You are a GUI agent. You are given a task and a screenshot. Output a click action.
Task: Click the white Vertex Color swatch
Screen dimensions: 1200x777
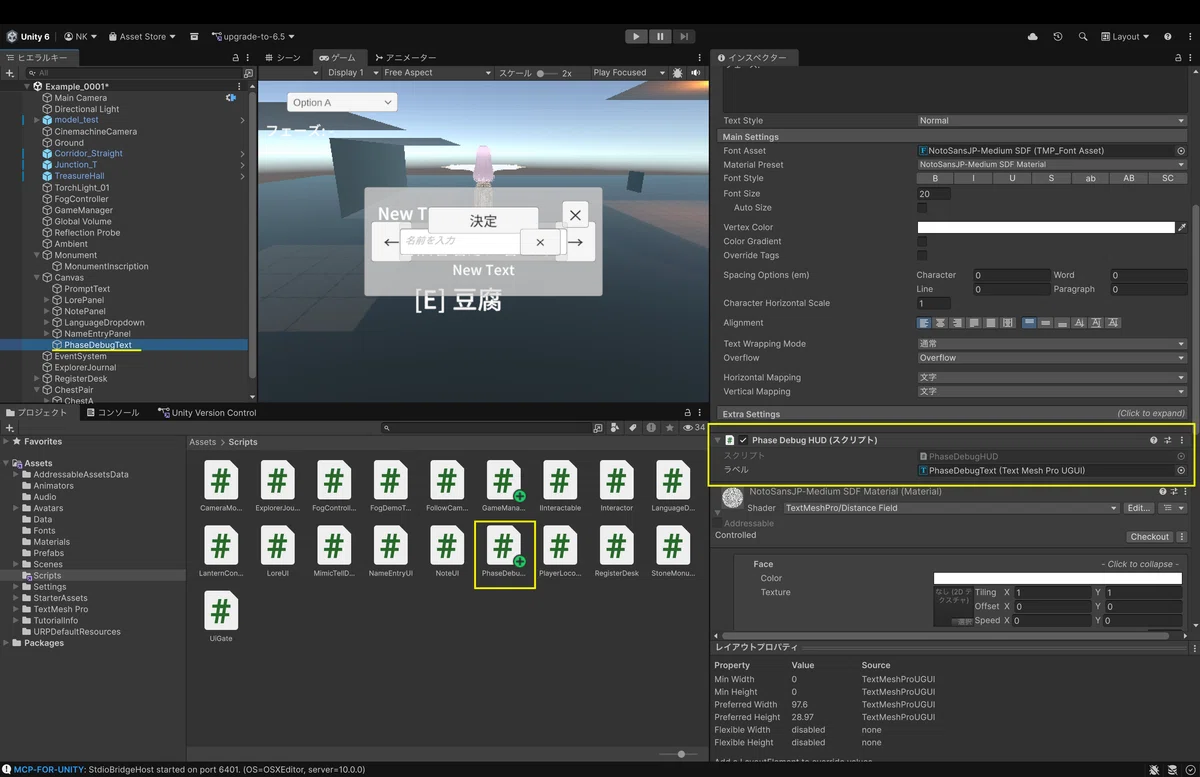(x=1046, y=228)
